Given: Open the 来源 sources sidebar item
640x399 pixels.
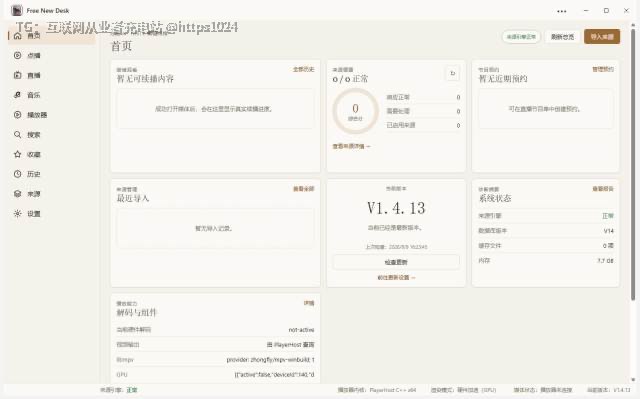Looking at the screenshot, I should 52,194.
